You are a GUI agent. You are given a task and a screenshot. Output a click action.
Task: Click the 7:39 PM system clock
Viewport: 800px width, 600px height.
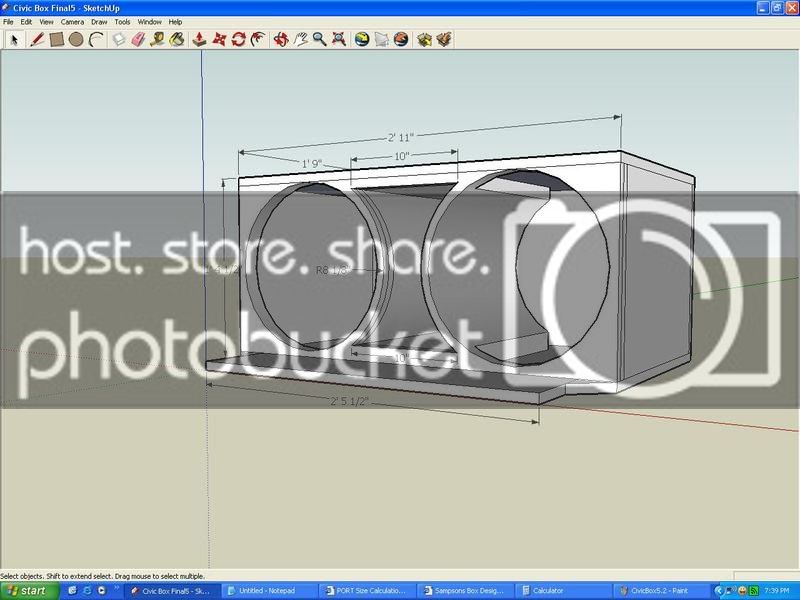777,591
